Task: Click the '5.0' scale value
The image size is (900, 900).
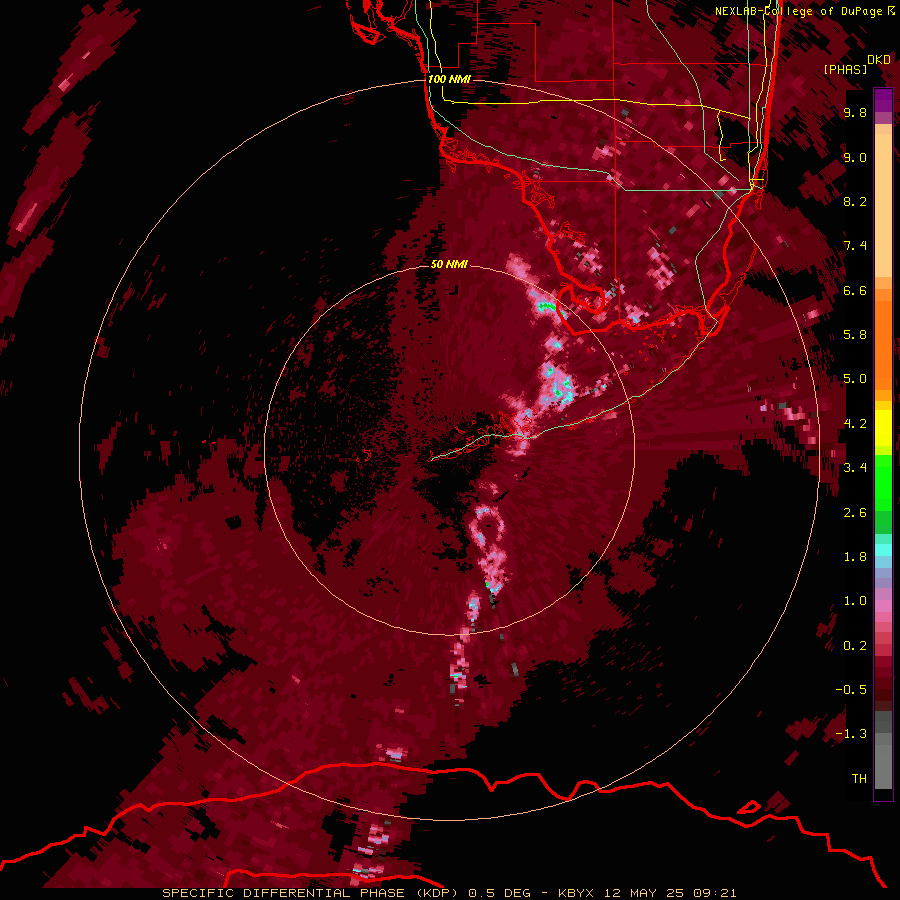Action: click(x=855, y=379)
